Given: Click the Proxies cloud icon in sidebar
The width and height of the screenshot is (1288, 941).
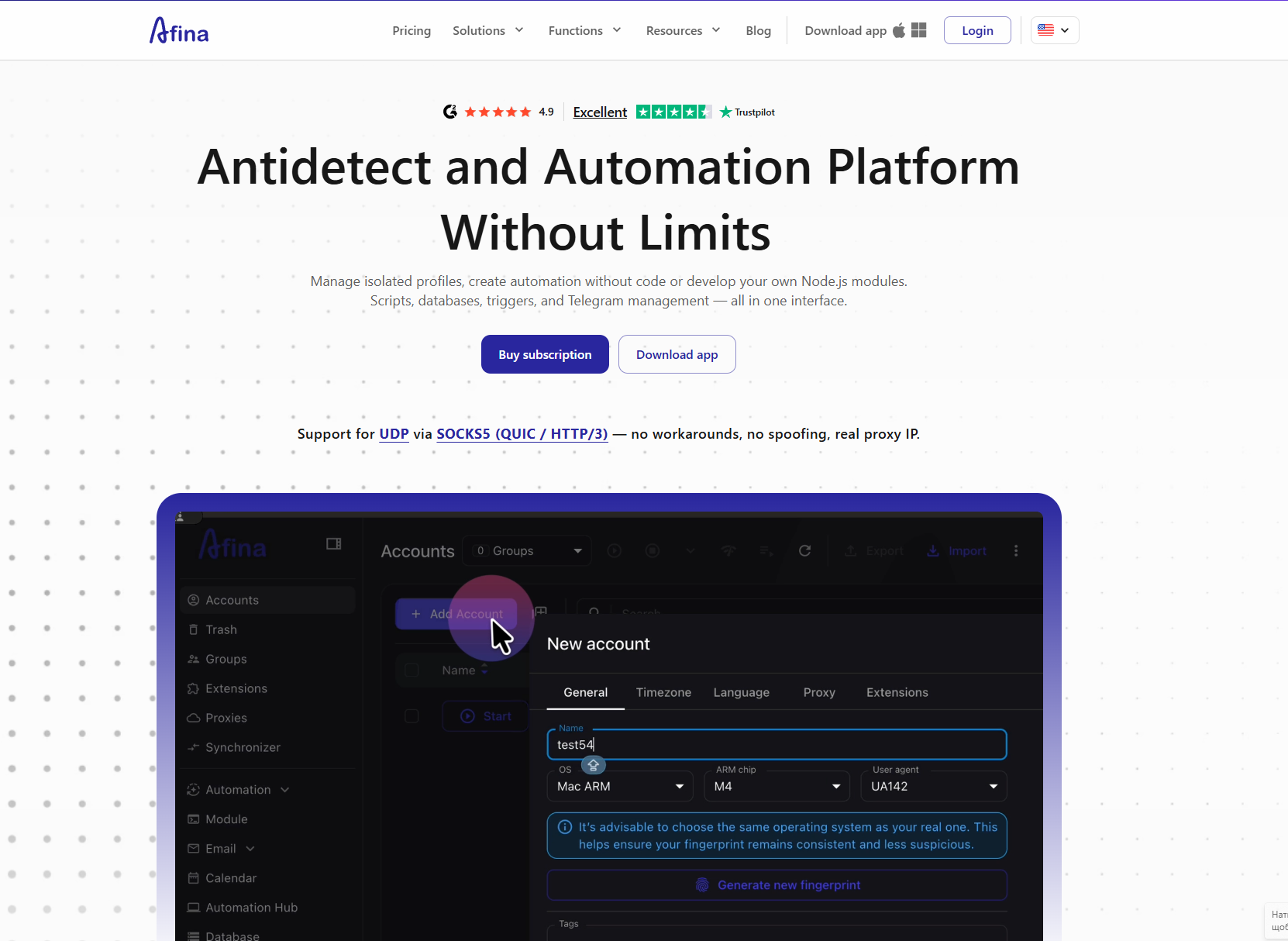Looking at the screenshot, I should pos(194,718).
